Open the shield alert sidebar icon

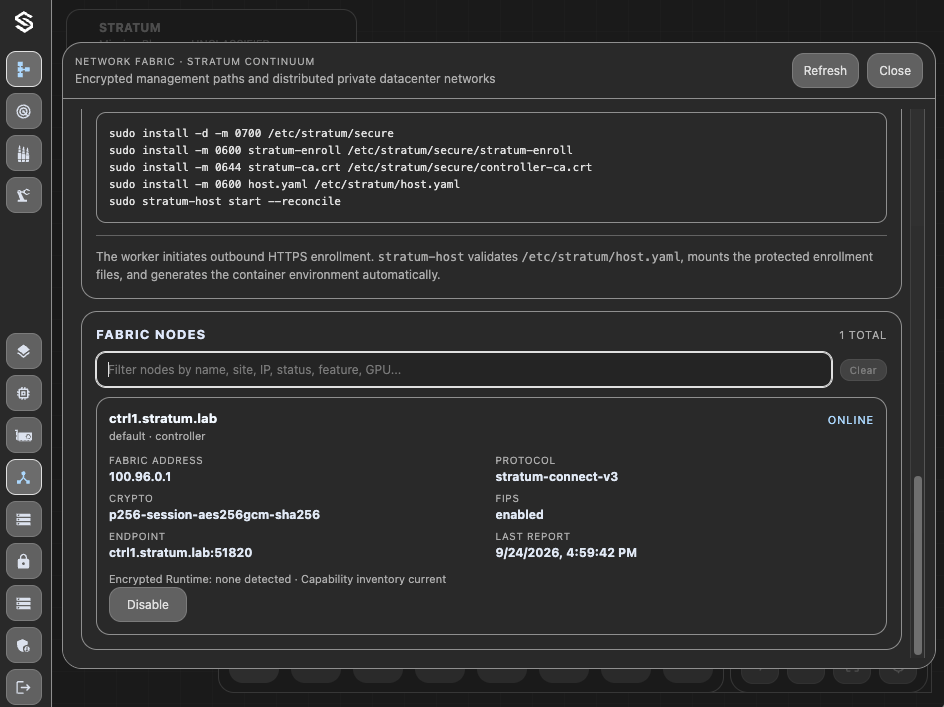click(23, 646)
